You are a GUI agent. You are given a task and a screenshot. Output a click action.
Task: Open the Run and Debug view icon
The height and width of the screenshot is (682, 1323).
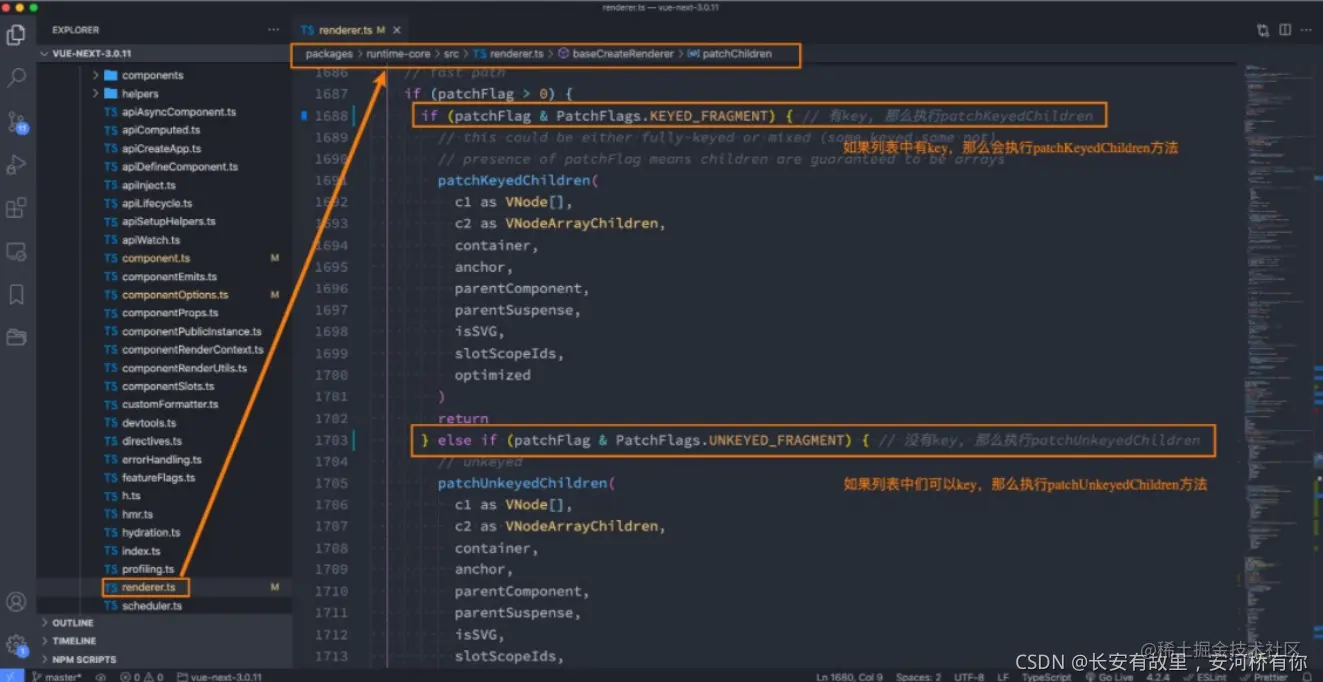[x=16, y=165]
